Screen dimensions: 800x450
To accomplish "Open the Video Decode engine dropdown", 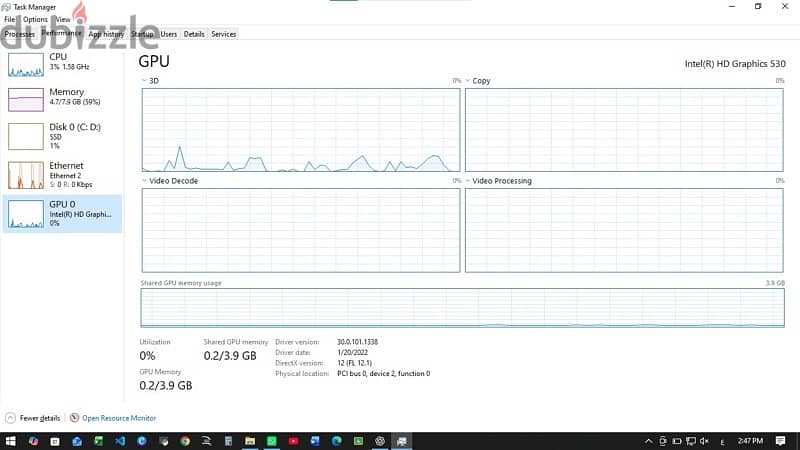I will (144, 181).
